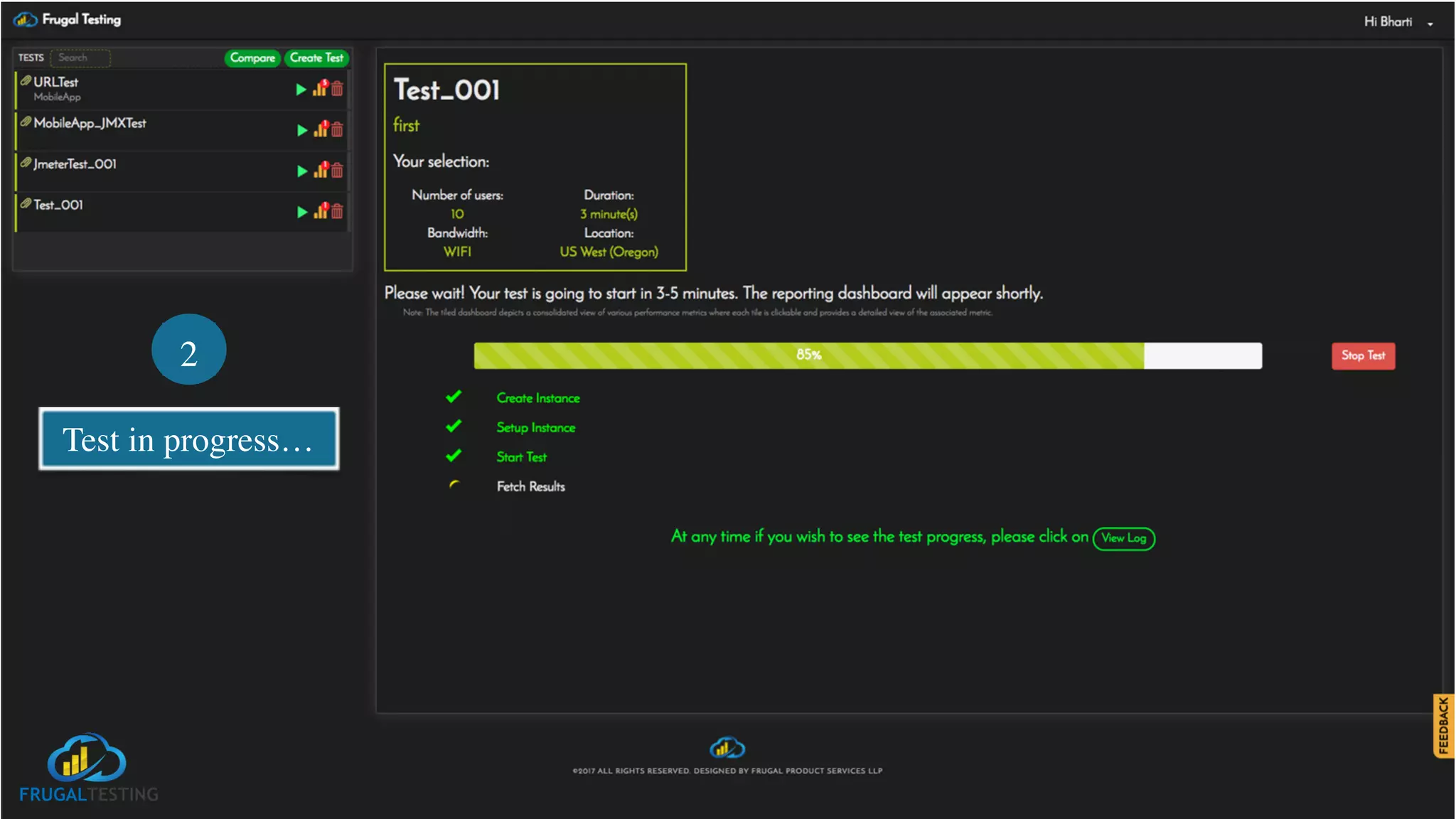
Task: Click into the tests Search field
Action: 81,58
